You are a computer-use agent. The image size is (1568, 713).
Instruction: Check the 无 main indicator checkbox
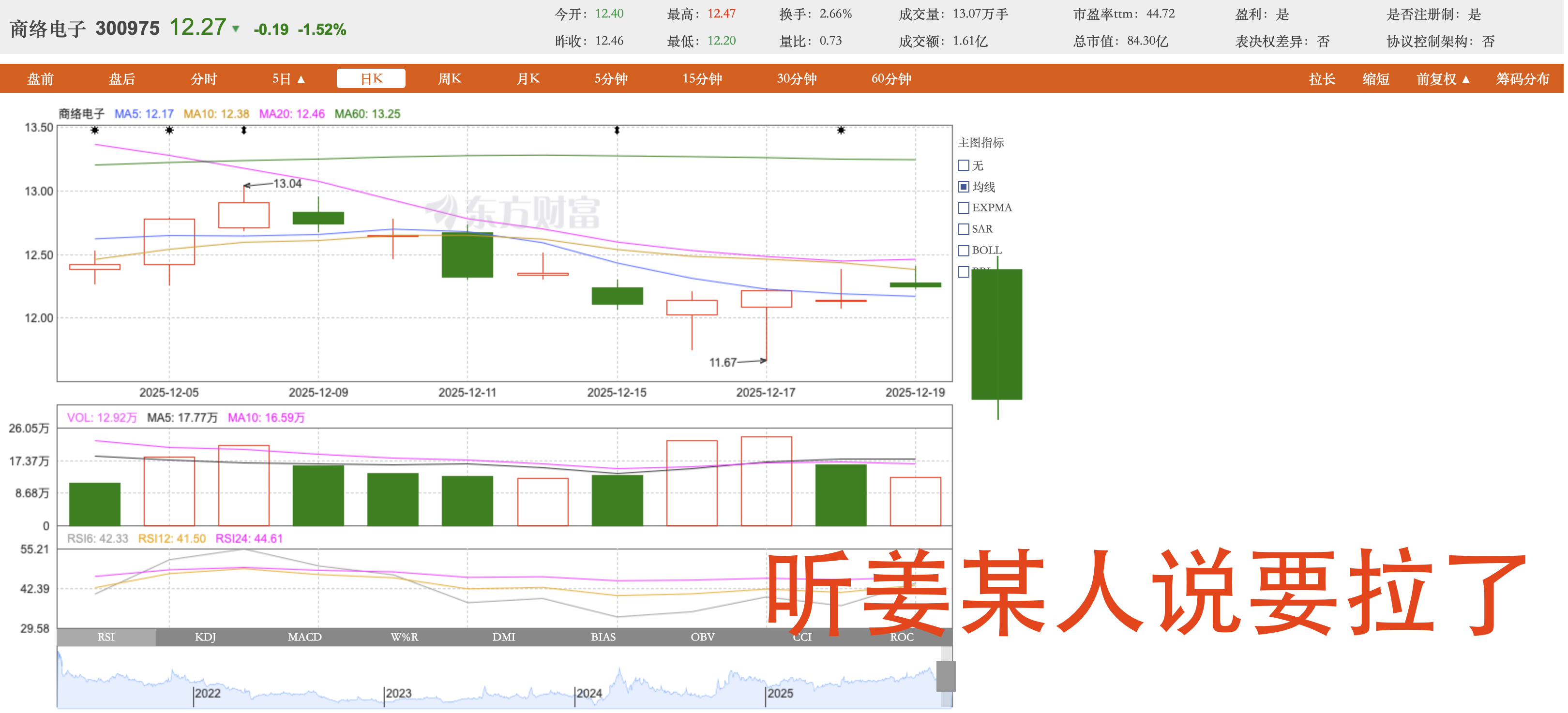click(964, 165)
